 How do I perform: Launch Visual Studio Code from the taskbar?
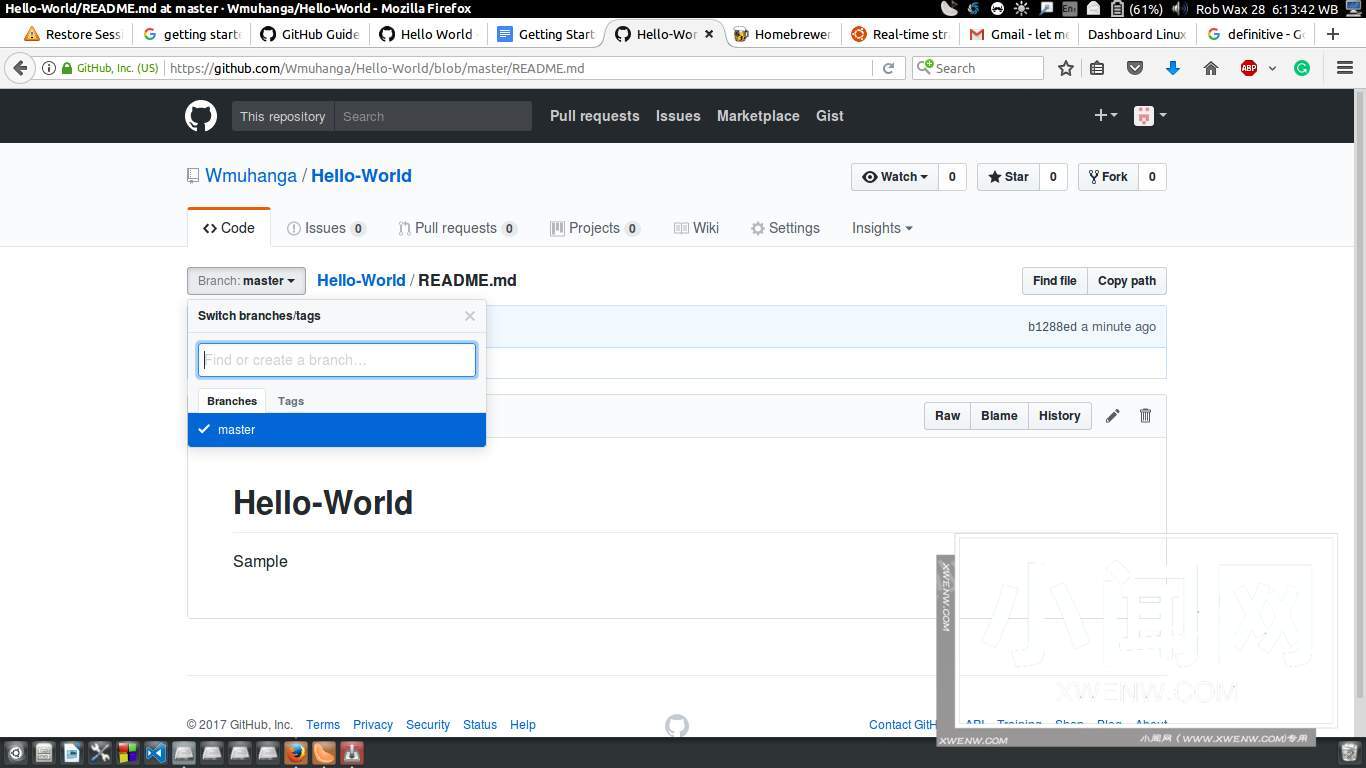click(155, 753)
